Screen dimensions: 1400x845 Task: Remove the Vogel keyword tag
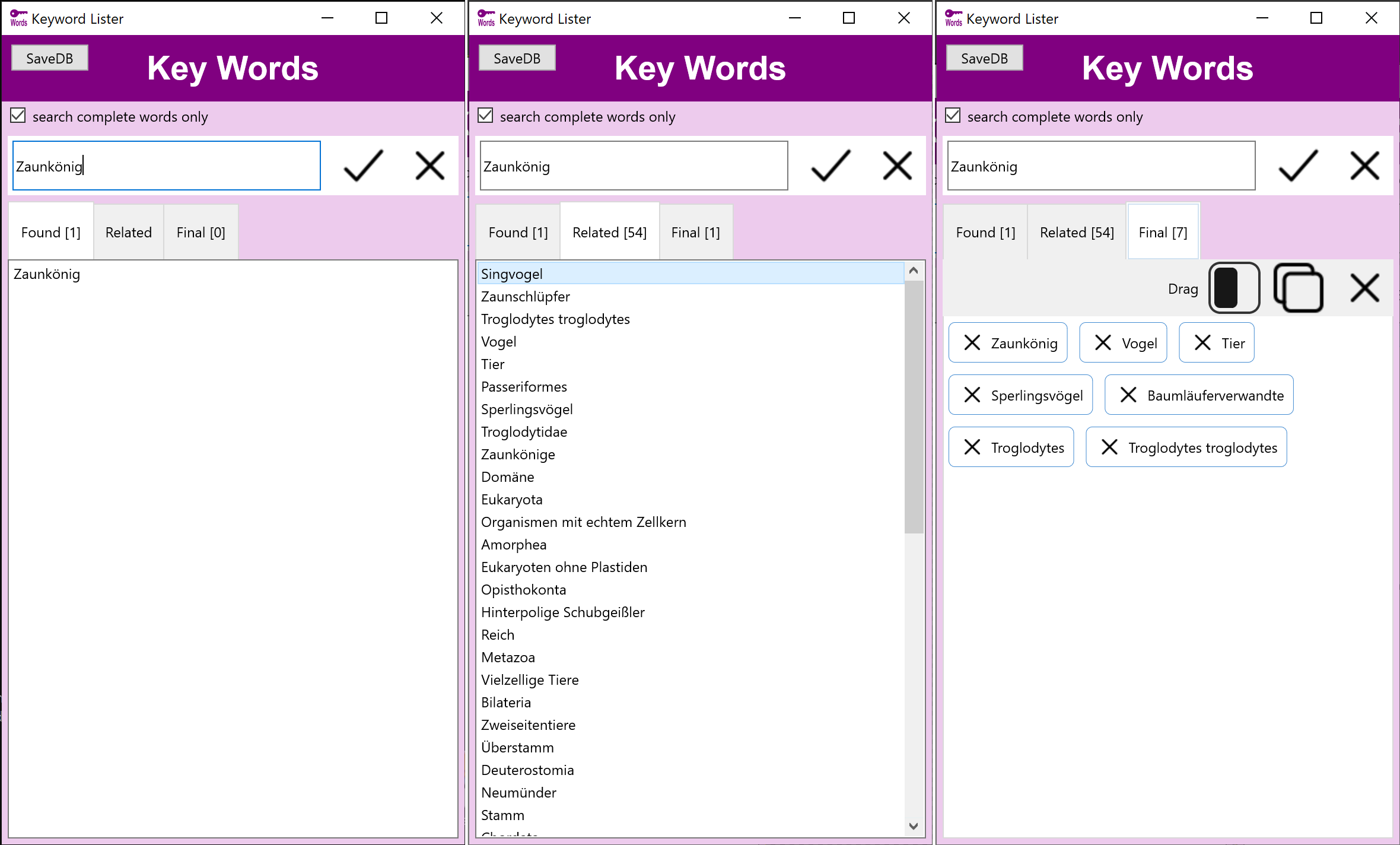pos(1103,342)
